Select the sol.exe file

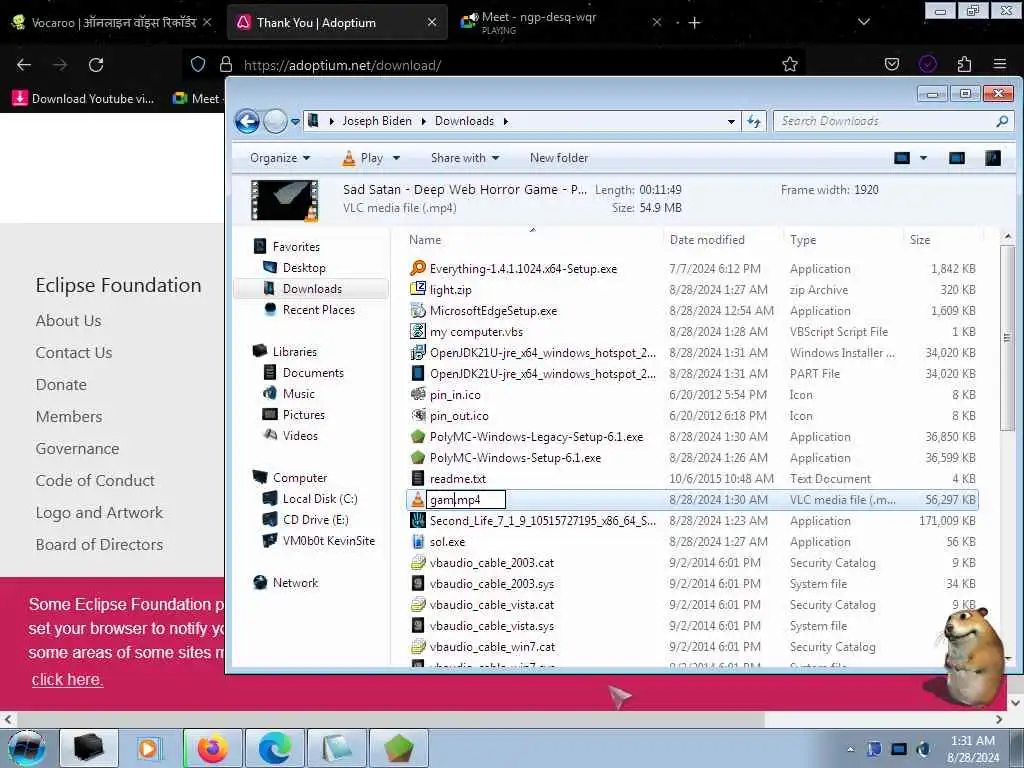click(447, 541)
